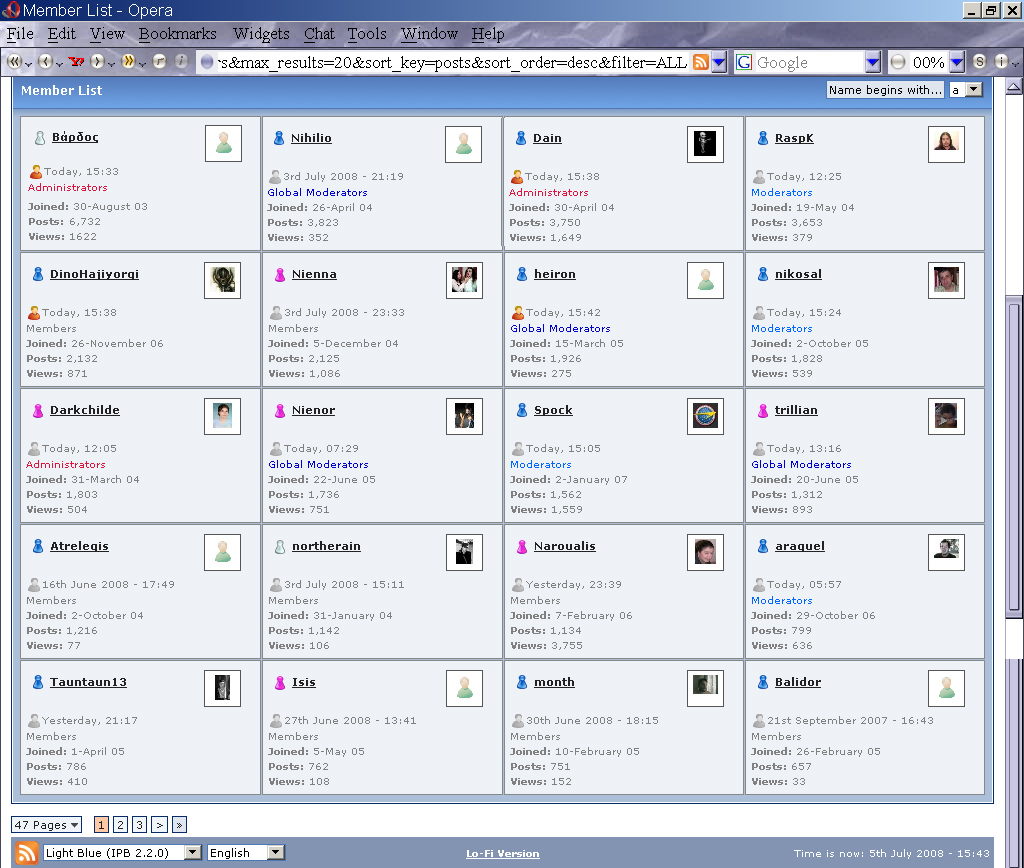Open Darkchilde's profile link

pos(85,410)
